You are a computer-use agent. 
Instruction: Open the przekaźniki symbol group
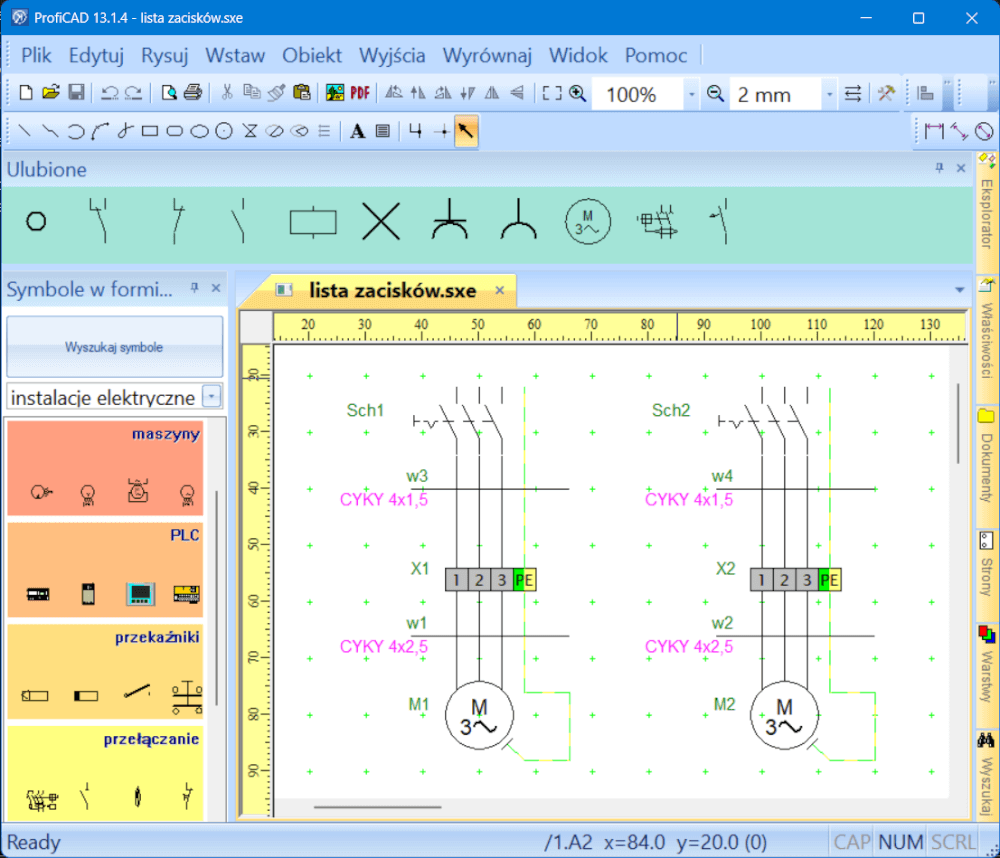click(x=105, y=671)
